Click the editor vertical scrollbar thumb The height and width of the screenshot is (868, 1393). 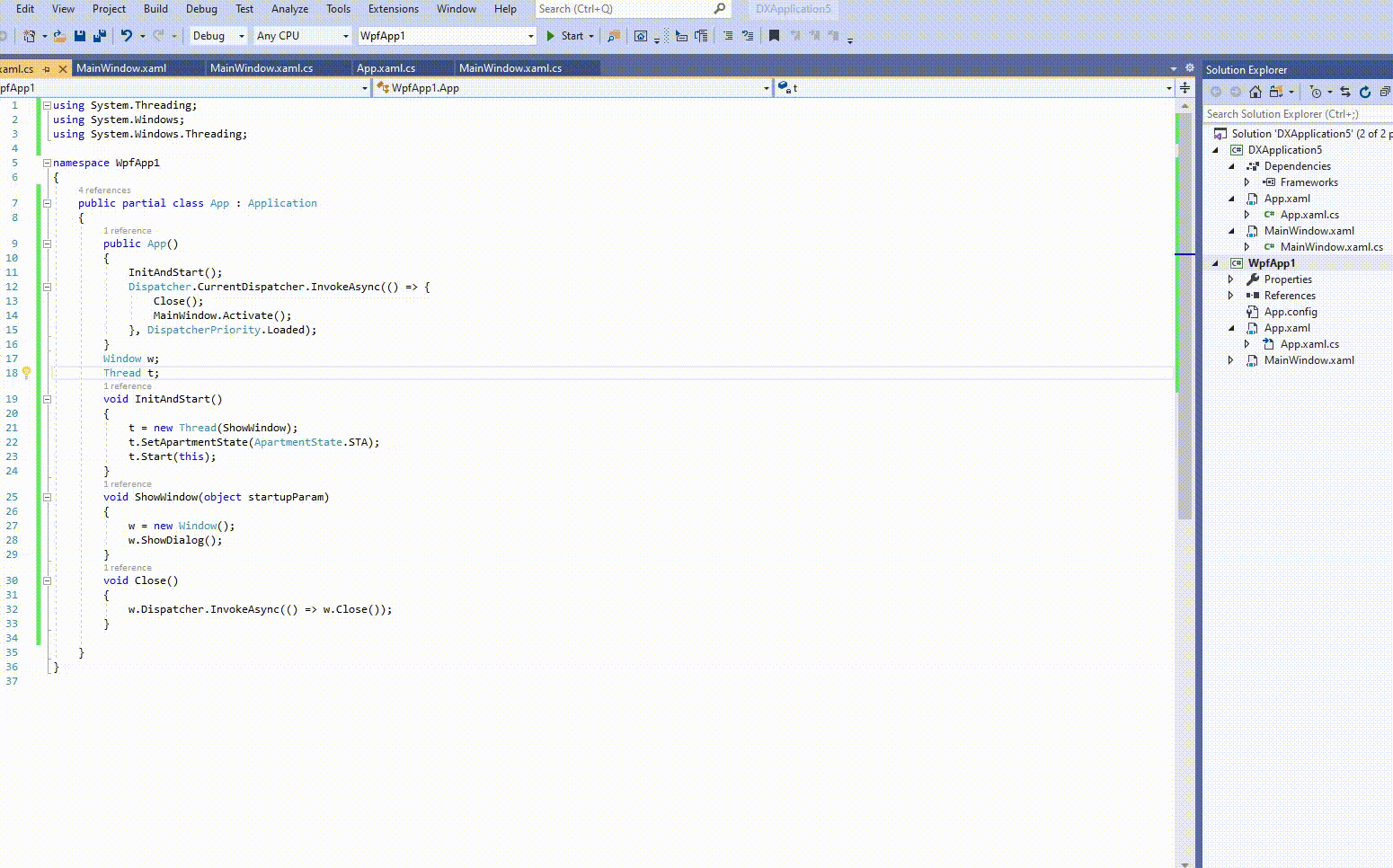(x=1184, y=314)
